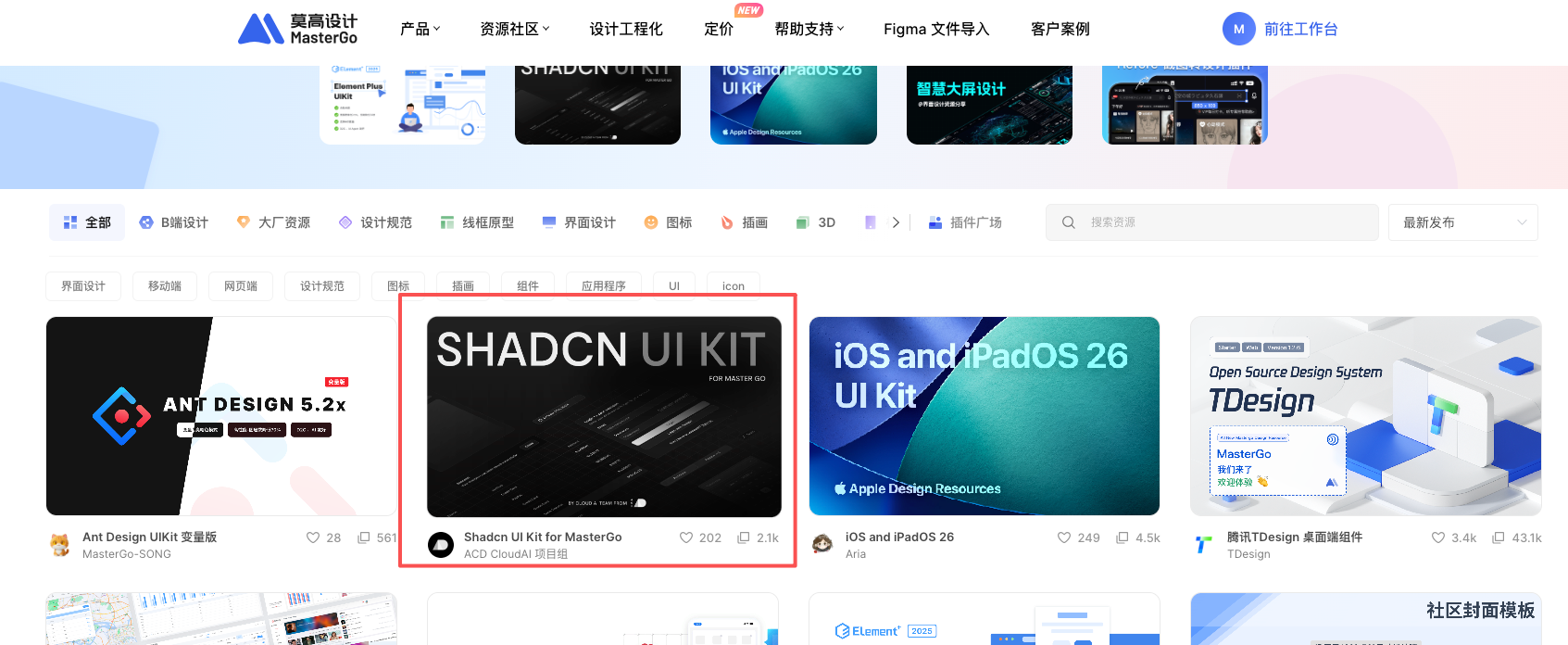
Task: Click author name ACD CloudAI 项目组
Action: (x=516, y=554)
